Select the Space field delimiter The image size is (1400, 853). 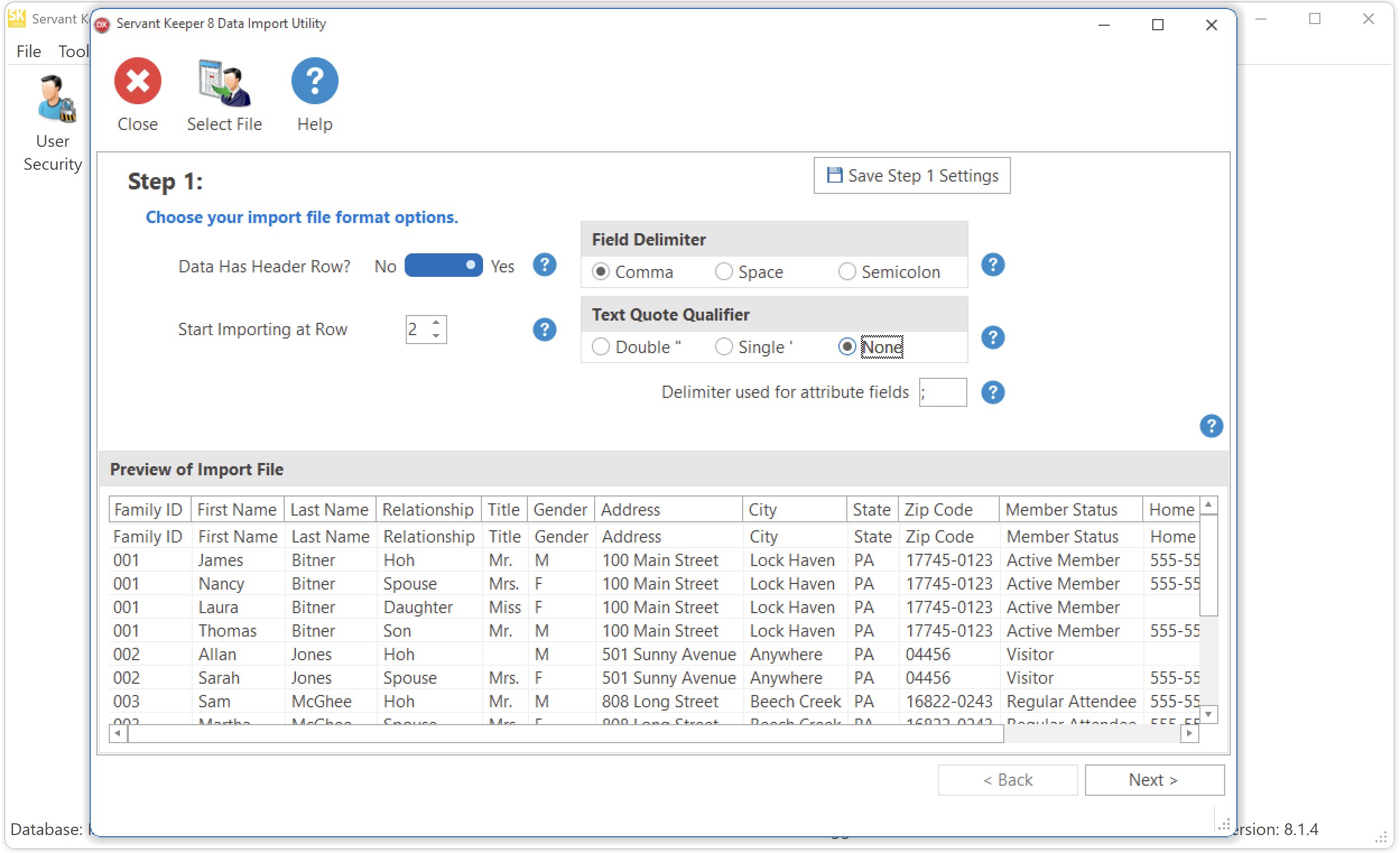point(724,272)
